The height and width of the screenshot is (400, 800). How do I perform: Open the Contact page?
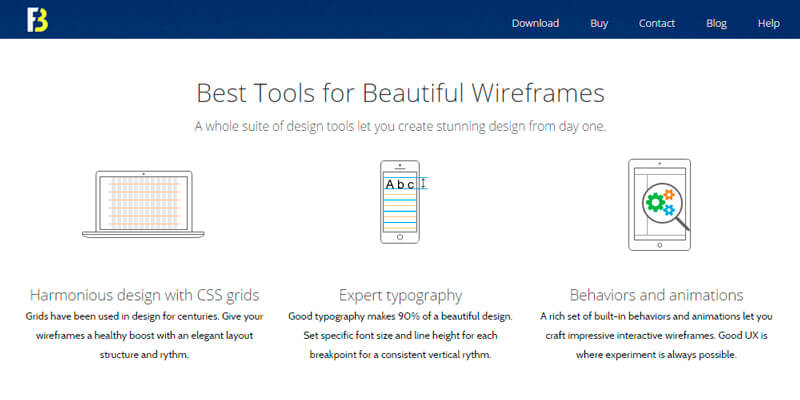pyautogui.click(x=657, y=23)
